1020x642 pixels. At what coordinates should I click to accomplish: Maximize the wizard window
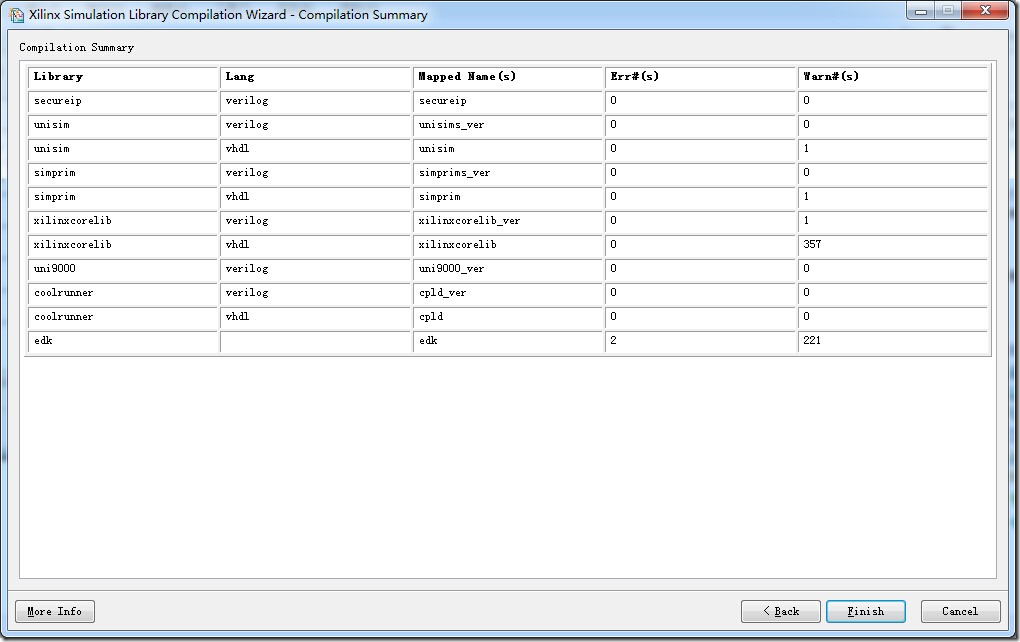(946, 11)
